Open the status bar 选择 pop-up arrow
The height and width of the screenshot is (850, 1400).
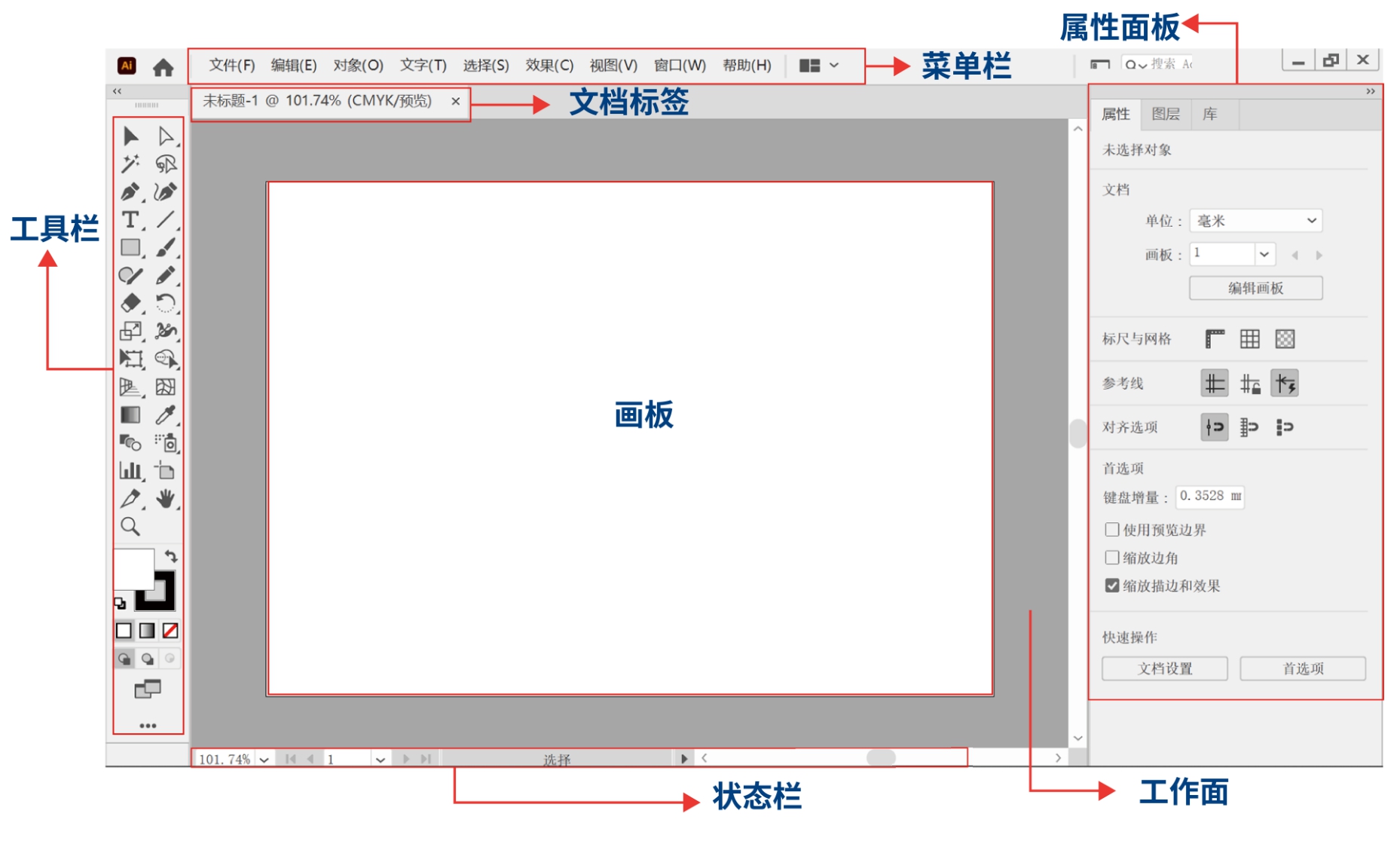(x=683, y=759)
